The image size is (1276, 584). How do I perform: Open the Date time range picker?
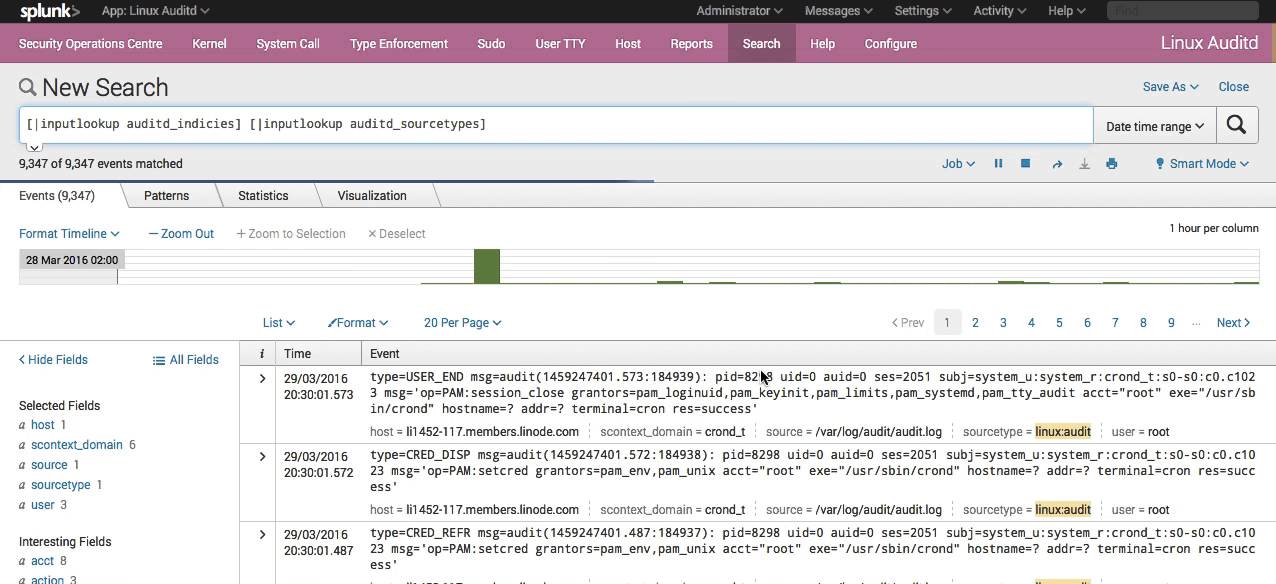1155,126
